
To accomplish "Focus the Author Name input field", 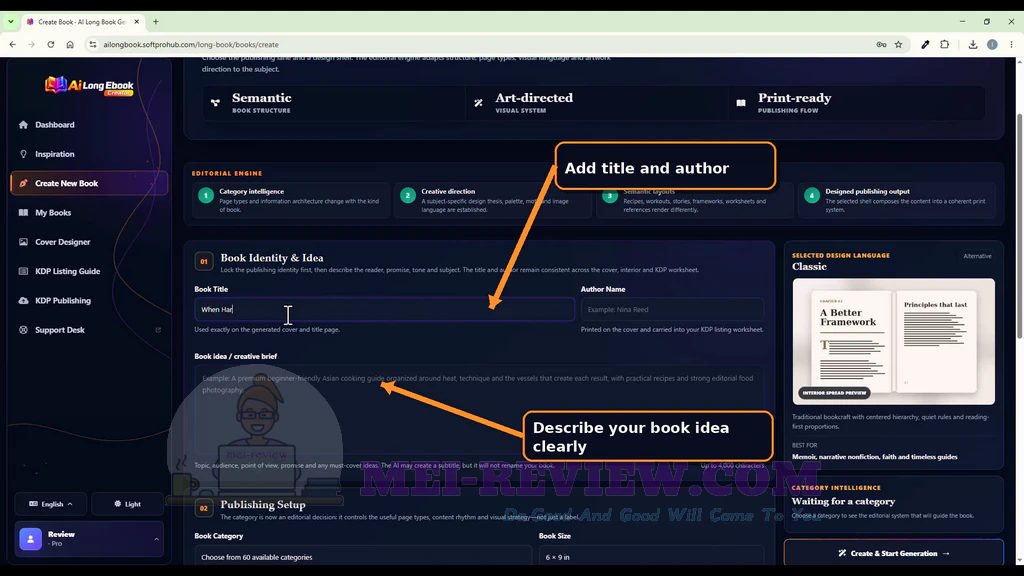I will coord(672,310).
